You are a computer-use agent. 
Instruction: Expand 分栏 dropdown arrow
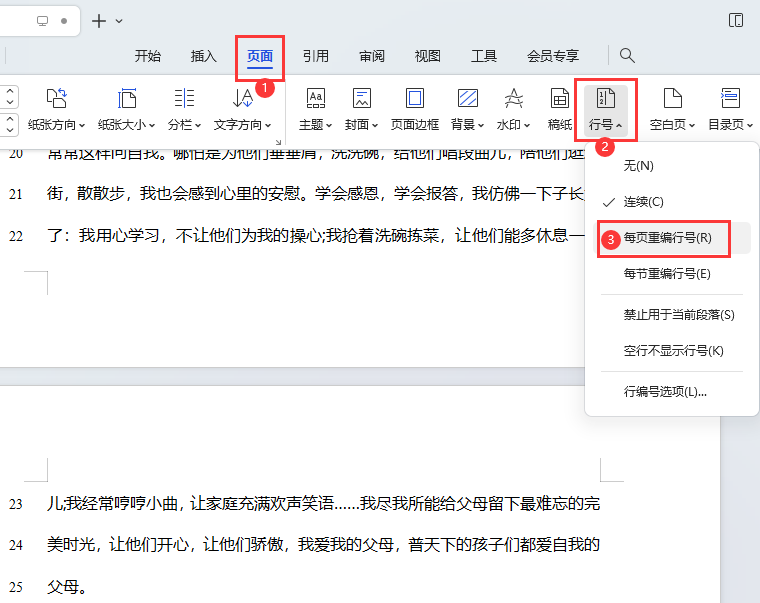tap(198, 125)
